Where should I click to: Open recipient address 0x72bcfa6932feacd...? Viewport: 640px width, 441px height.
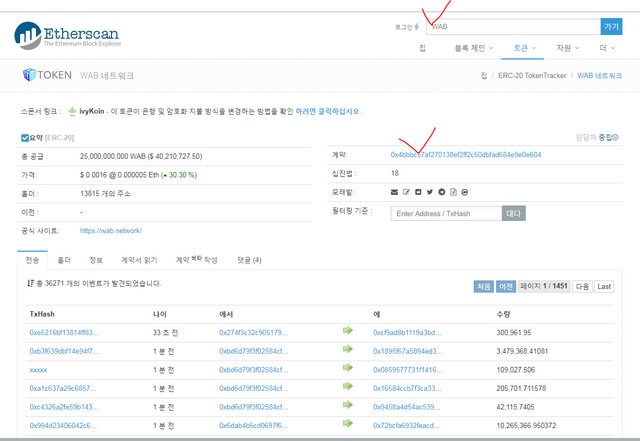pyautogui.click(x=407, y=425)
